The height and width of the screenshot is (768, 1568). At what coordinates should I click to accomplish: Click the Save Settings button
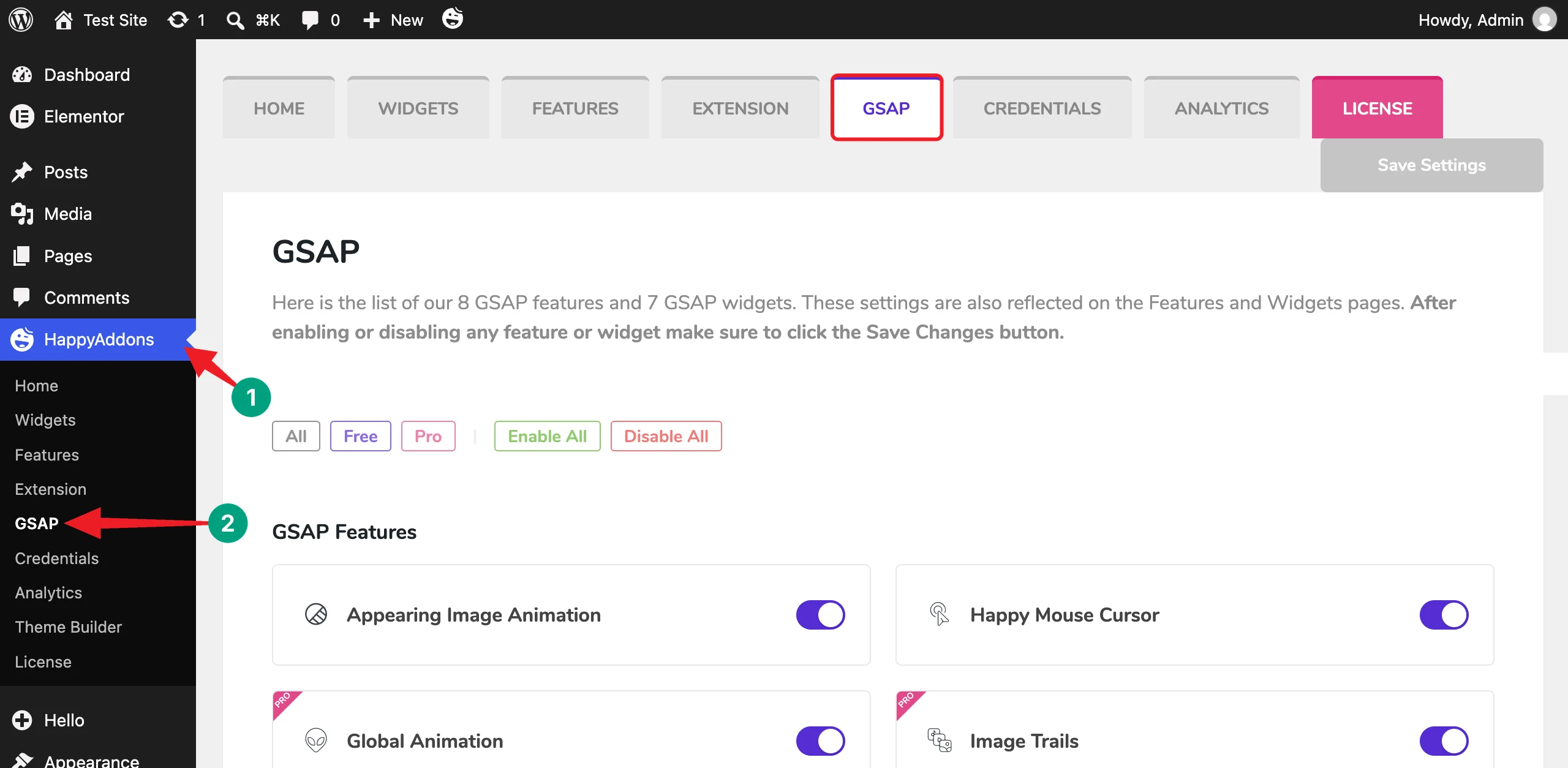click(1432, 165)
